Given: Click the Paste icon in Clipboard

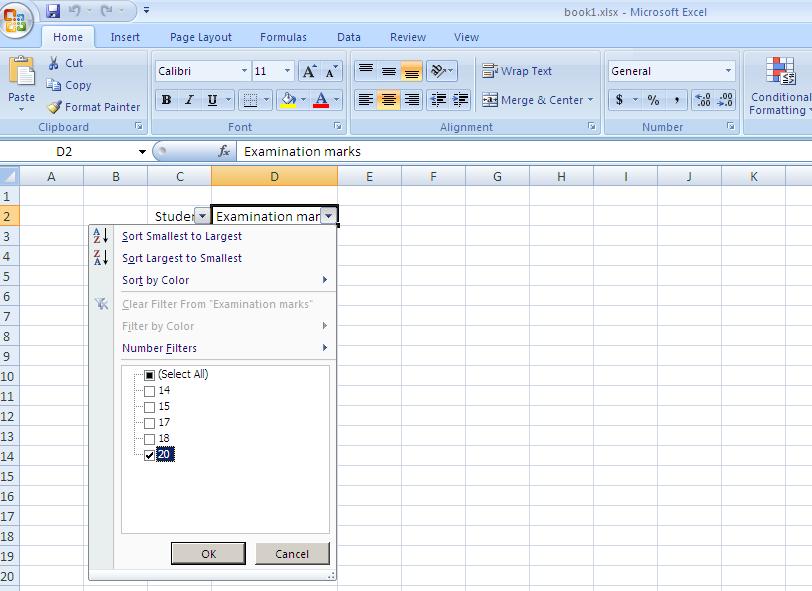Looking at the screenshot, I should (21, 78).
